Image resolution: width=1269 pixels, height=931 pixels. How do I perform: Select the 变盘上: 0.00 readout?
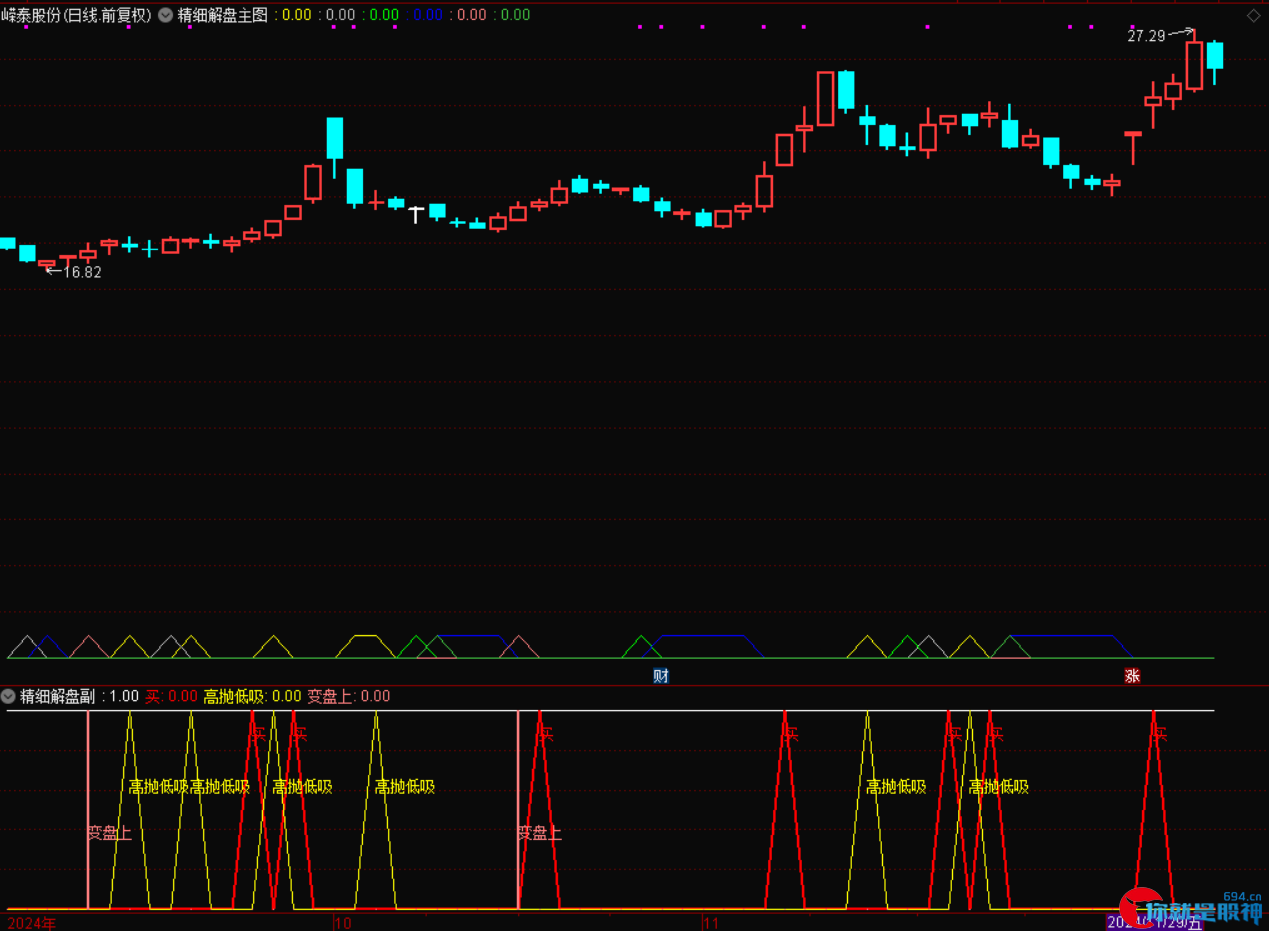point(348,696)
